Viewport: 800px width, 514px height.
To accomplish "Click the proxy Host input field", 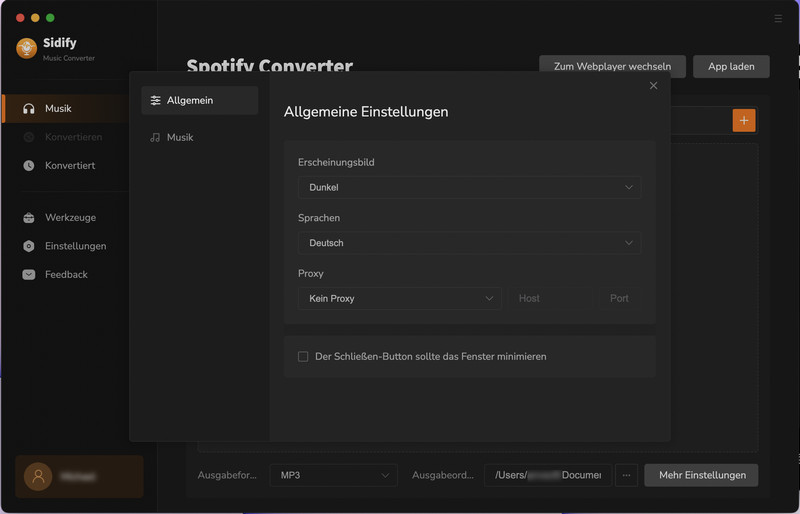I will point(550,299).
